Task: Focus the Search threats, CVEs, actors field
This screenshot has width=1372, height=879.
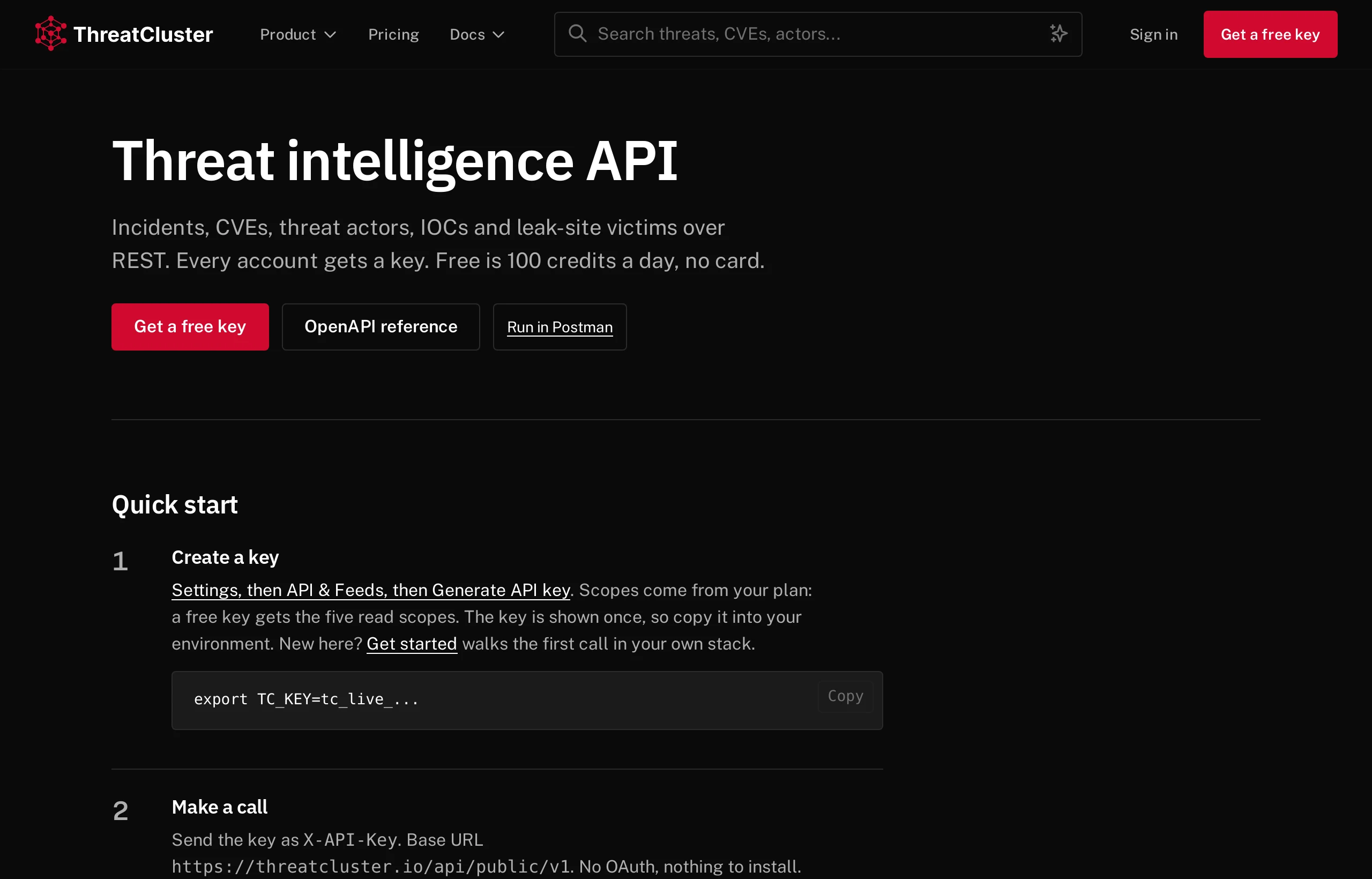Action: click(x=818, y=34)
